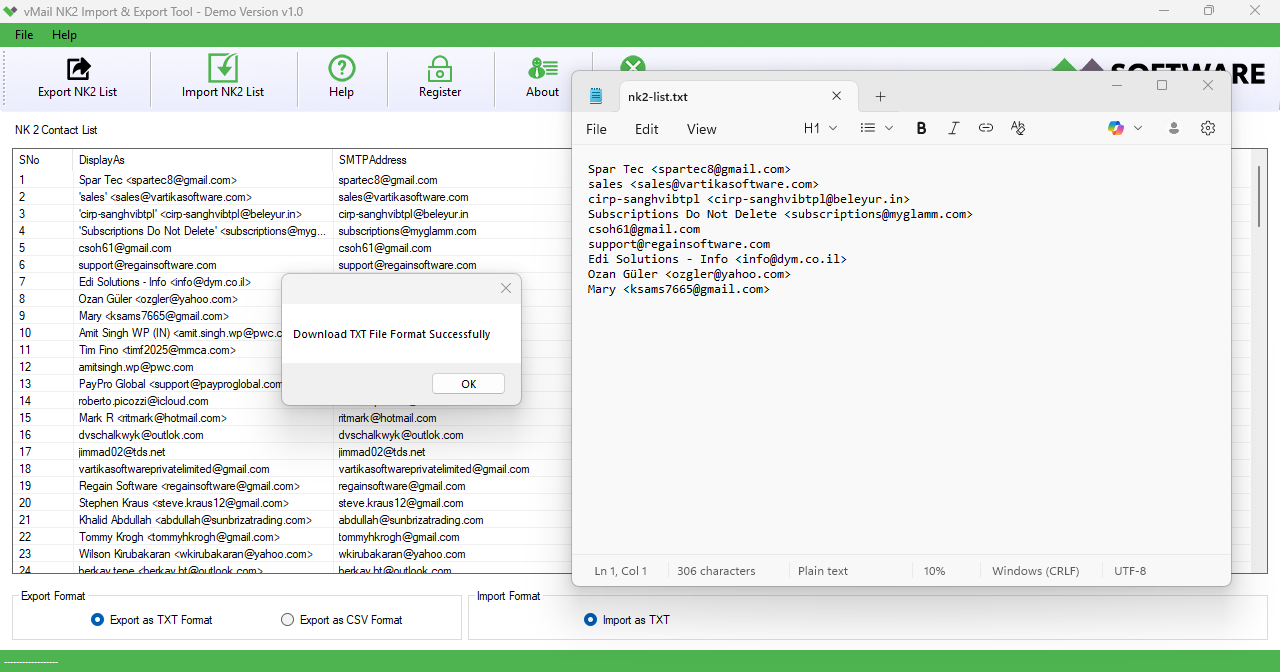The width and height of the screenshot is (1280, 672).
Task: Toggle Bold formatting in Notepad
Action: click(x=921, y=128)
